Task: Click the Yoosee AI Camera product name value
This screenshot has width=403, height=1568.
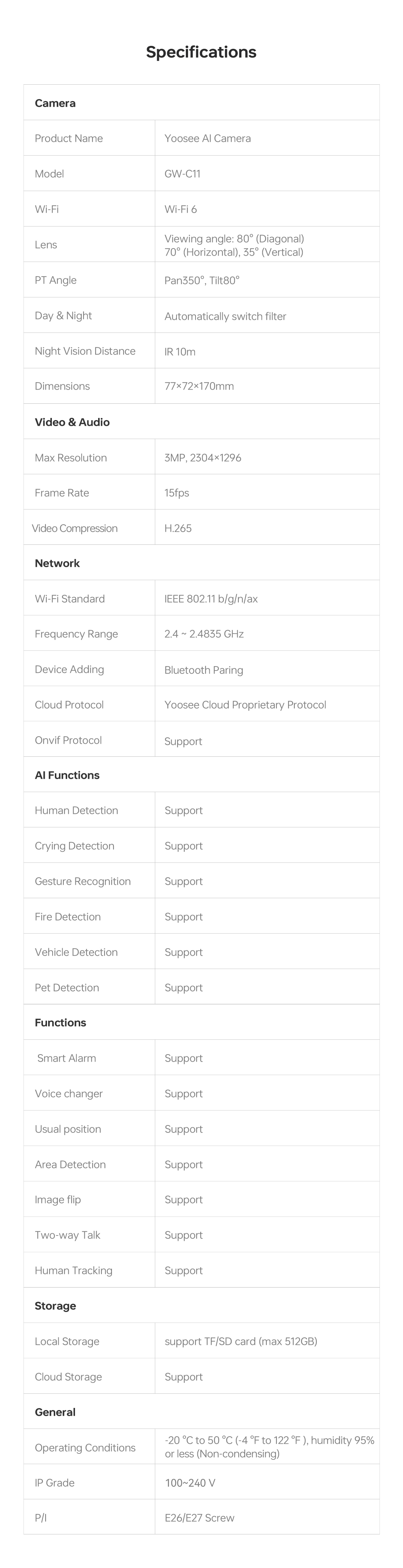Action: [207, 138]
